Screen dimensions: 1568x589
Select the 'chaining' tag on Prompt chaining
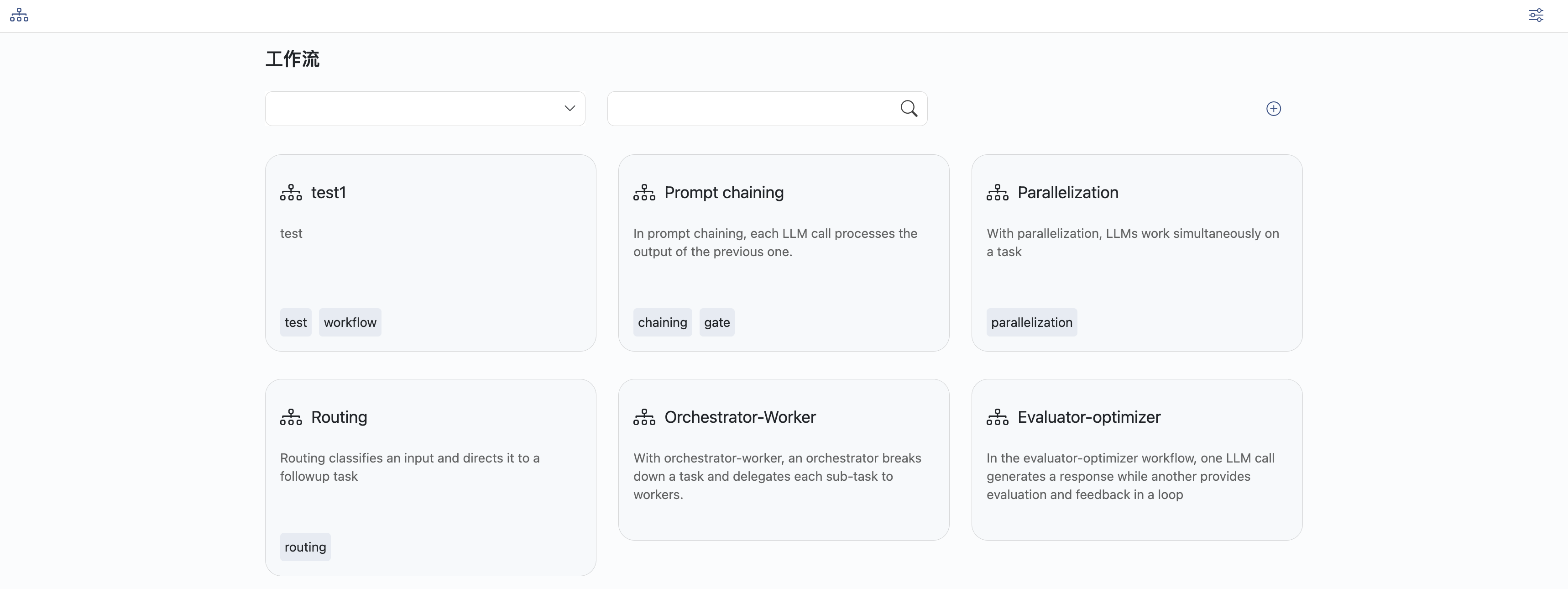[662, 322]
